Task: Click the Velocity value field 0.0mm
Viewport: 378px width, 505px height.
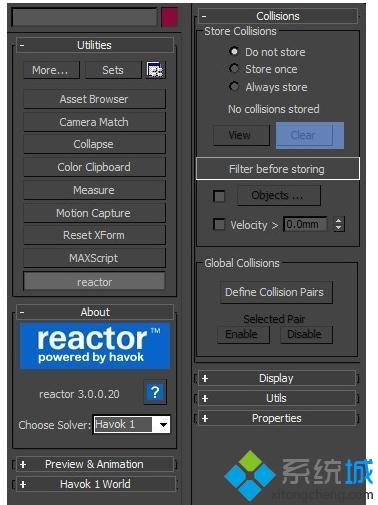Action: pyautogui.click(x=305, y=224)
